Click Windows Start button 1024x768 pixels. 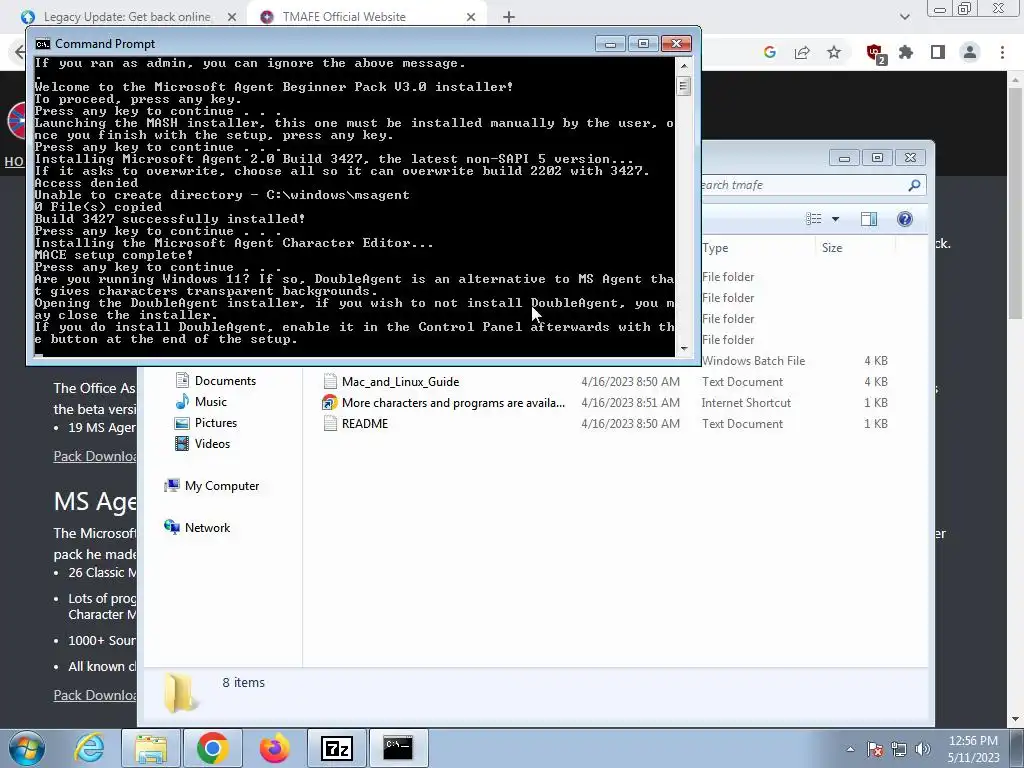27,748
